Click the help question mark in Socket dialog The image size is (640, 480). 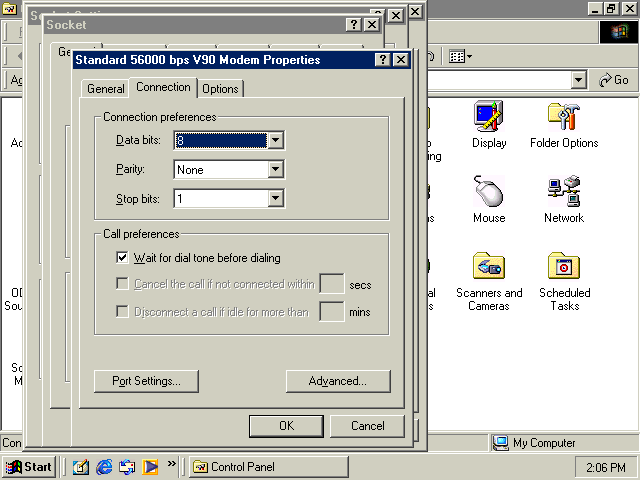click(x=354, y=25)
